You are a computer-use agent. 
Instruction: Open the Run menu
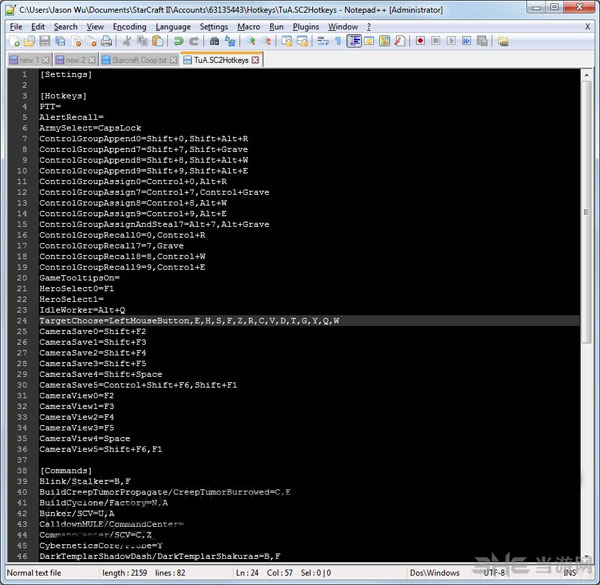click(276, 27)
